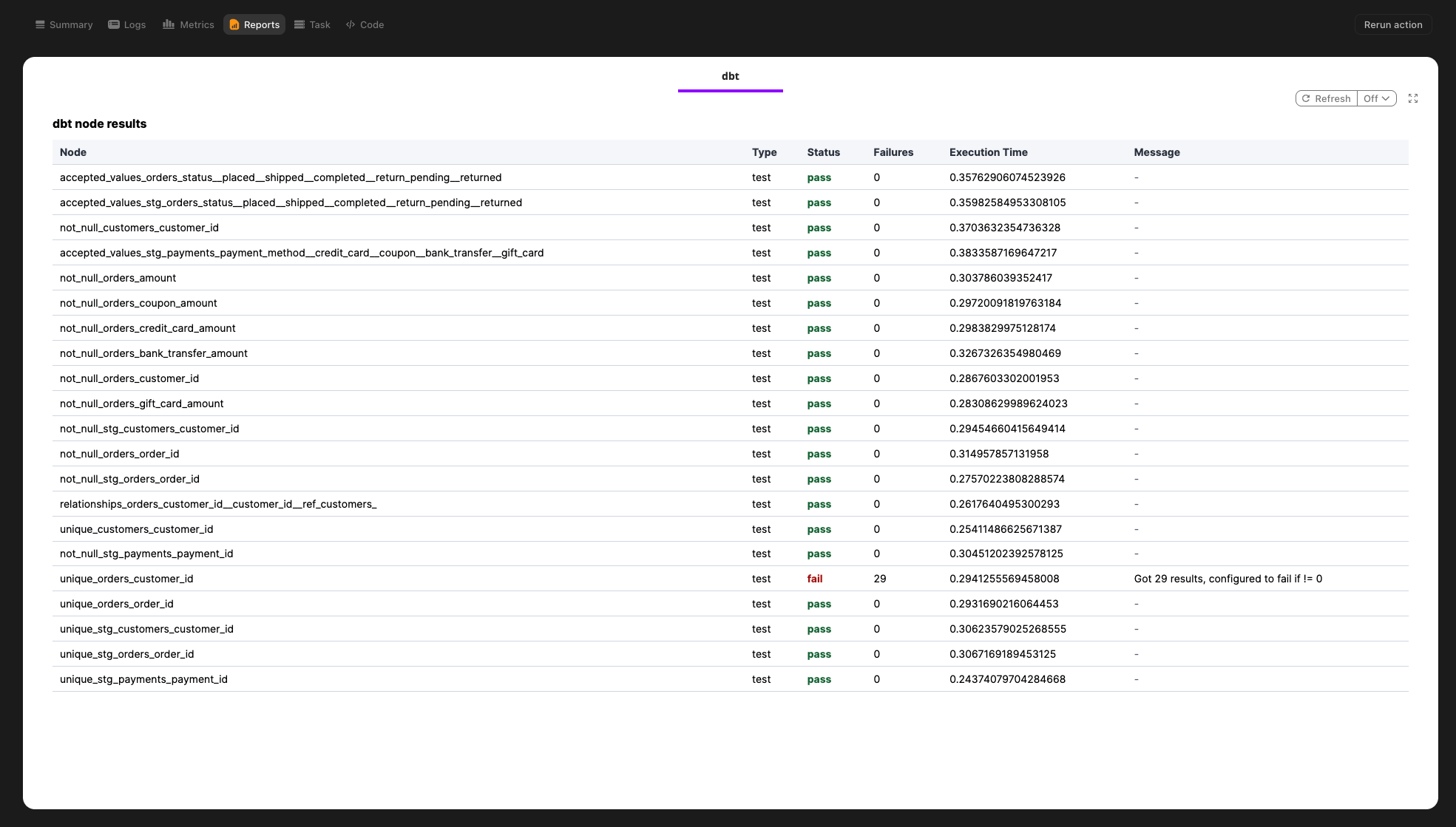
Task: Click pass status for not_null_orders_amount
Action: pyautogui.click(x=819, y=278)
